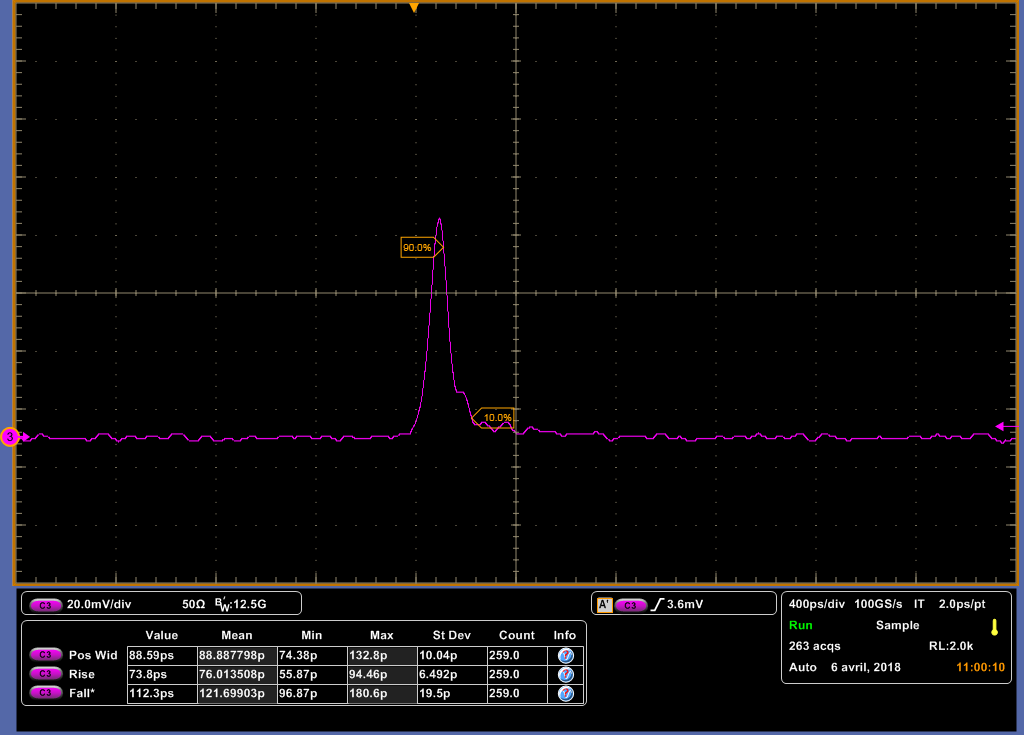This screenshot has width=1024, height=736.
Task: Click the C3 badge in the Fall* row
Action: tap(45, 693)
